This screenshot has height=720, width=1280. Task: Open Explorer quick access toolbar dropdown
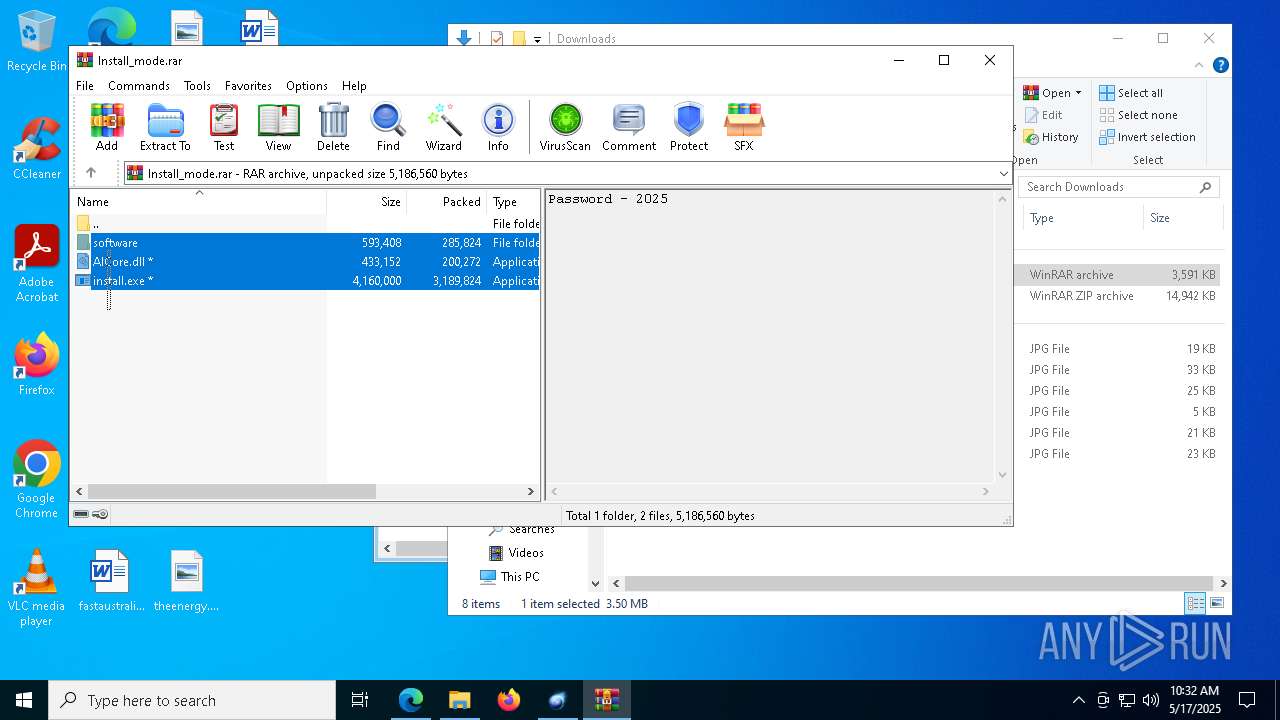(x=537, y=39)
